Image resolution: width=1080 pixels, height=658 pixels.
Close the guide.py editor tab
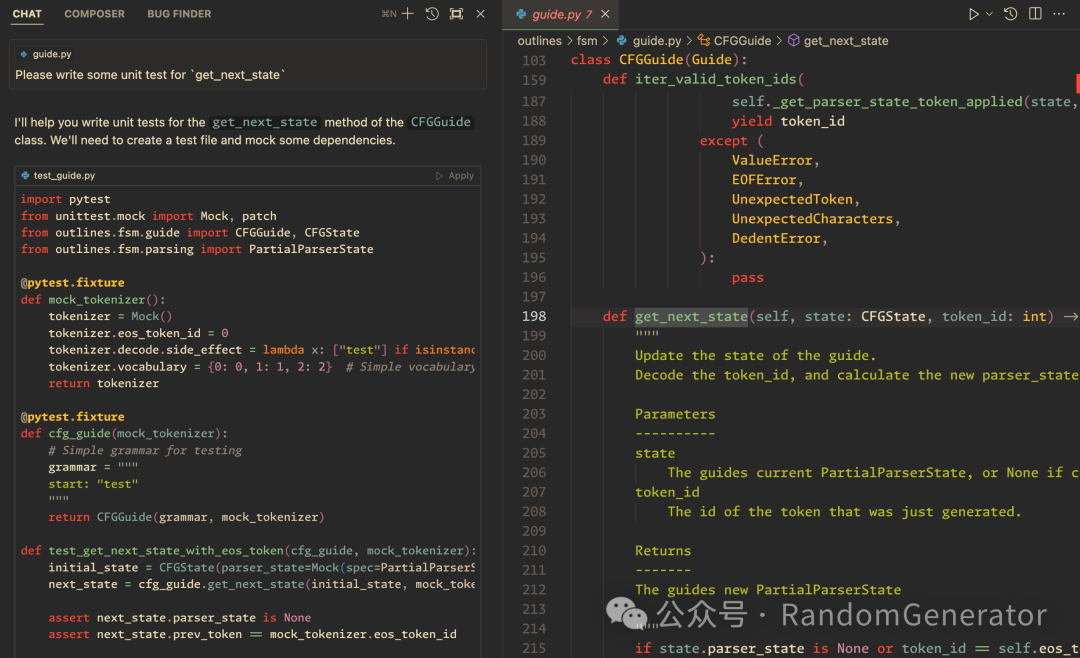click(605, 14)
